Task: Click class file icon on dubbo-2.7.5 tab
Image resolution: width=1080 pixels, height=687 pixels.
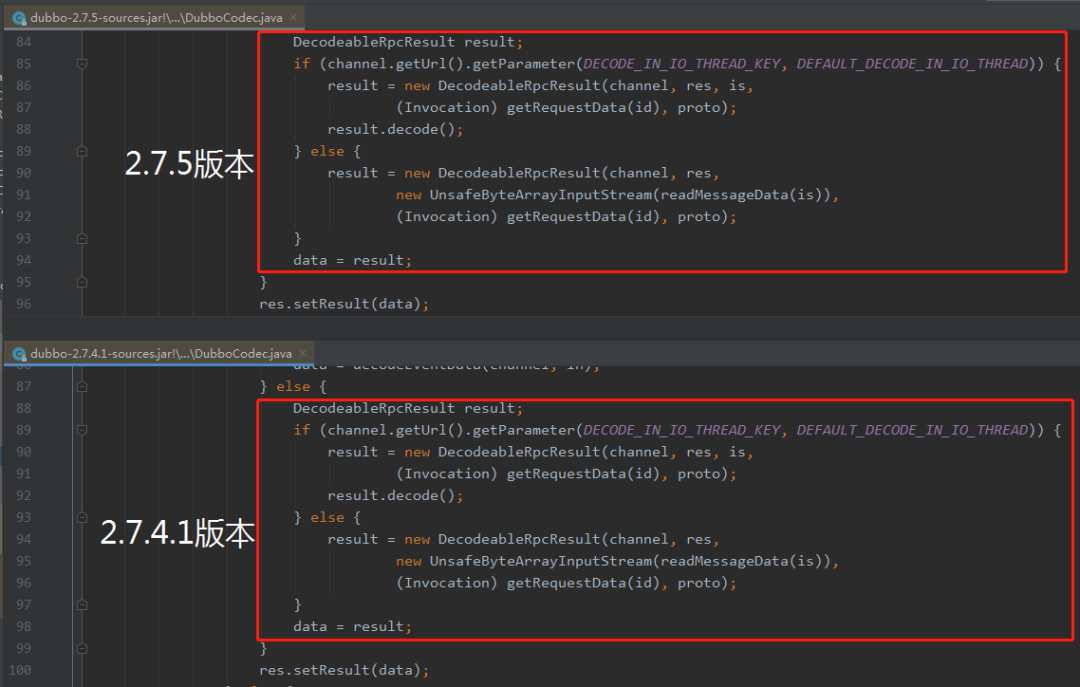Action: (x=19, y=19)
